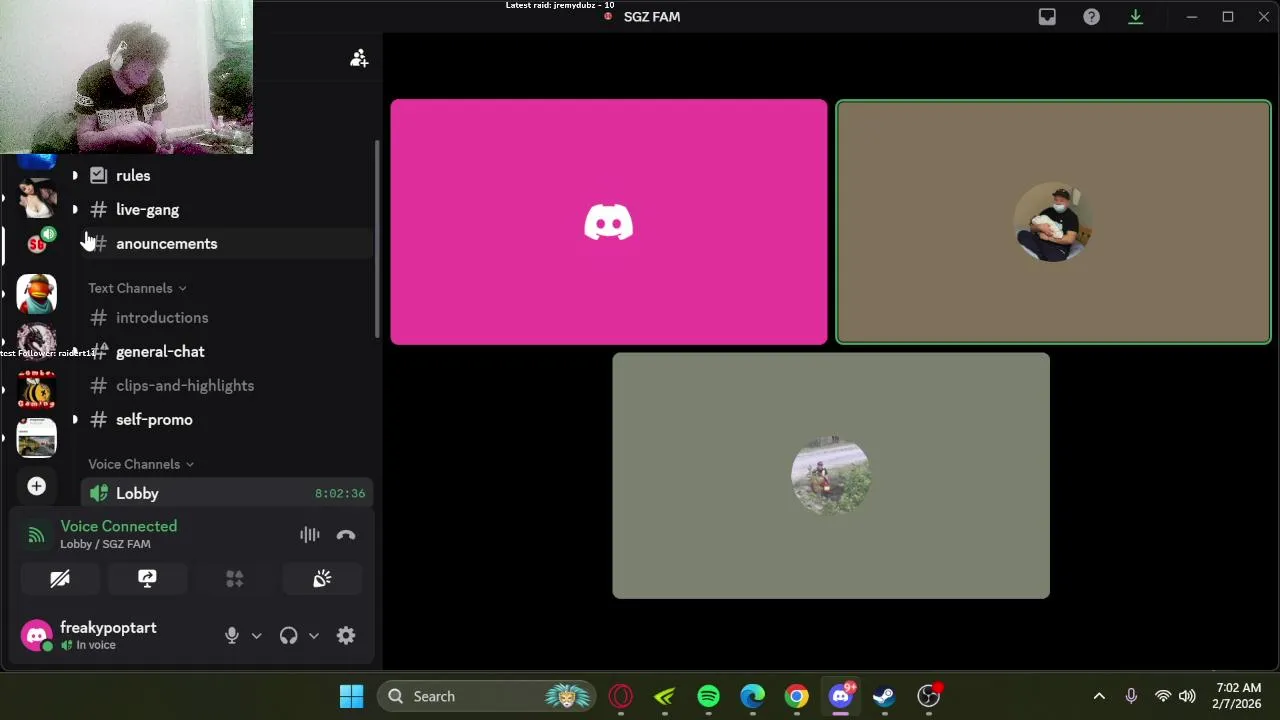The image size is (1280, 720).
Task: Open the clips-and-highlights channel
Action: click(226, 386)
